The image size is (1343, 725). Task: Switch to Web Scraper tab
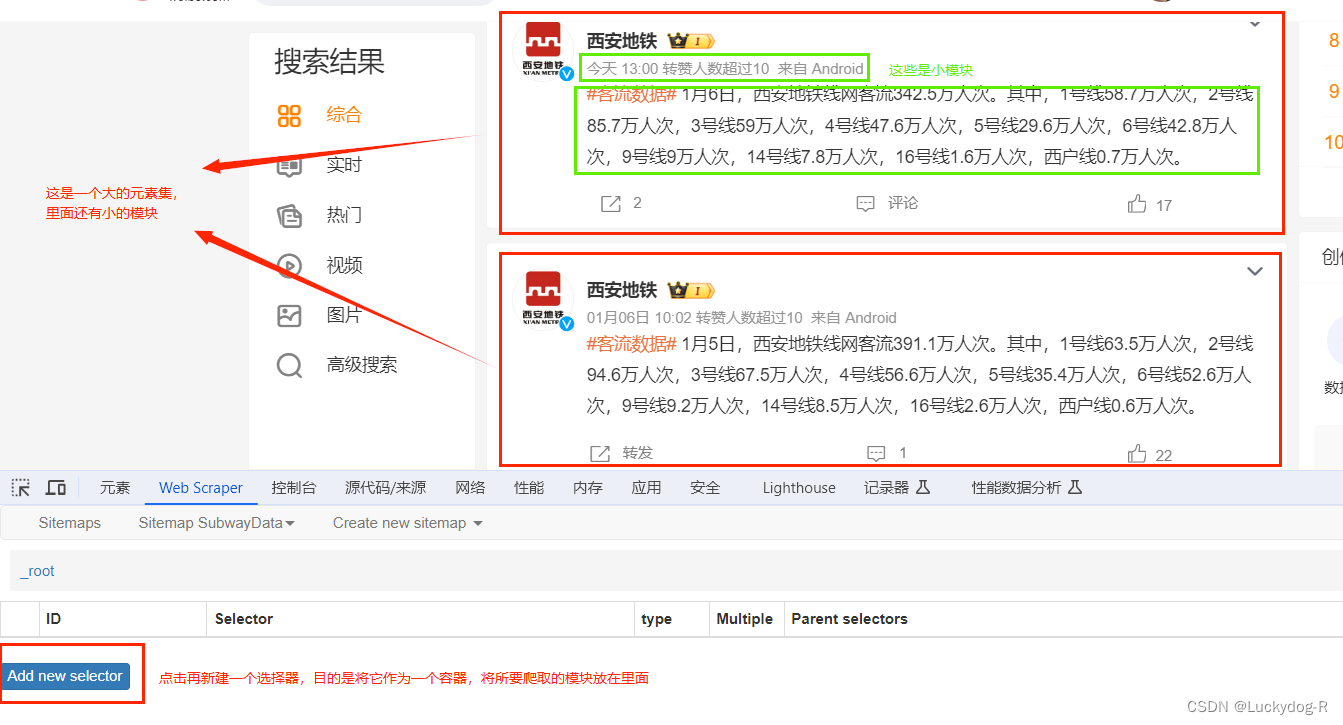point(201,488)
